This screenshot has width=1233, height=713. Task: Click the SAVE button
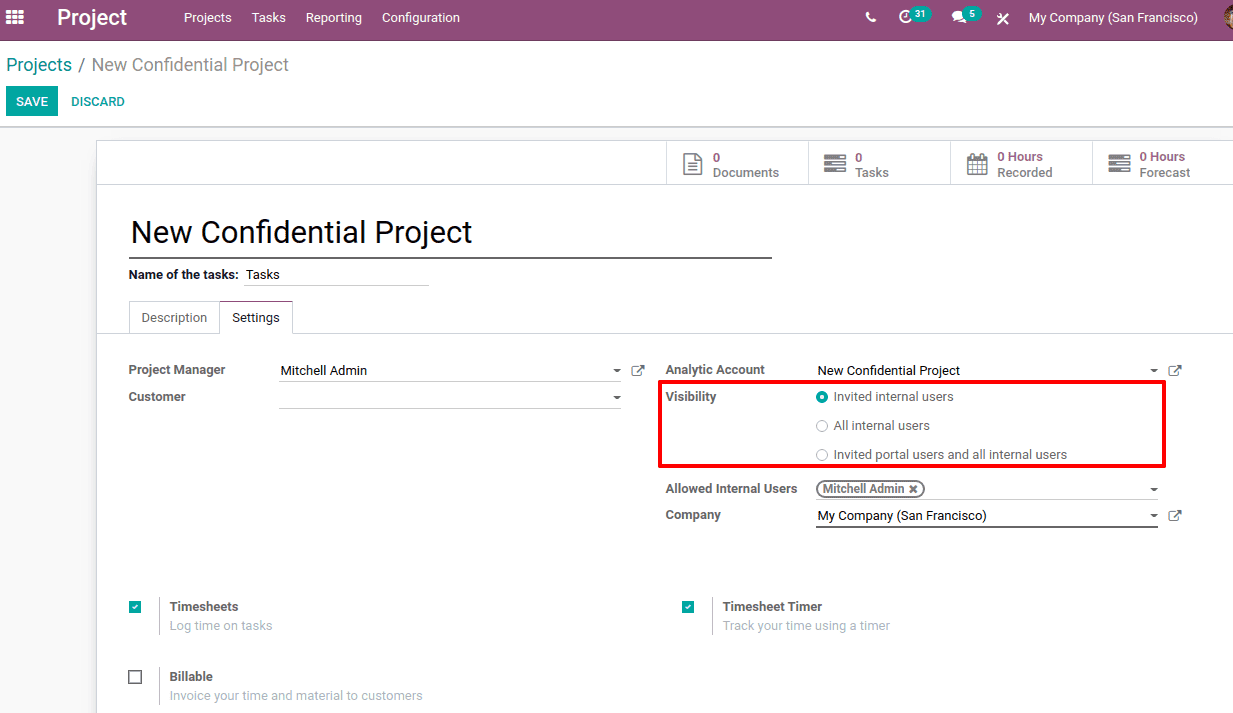point(32,101)
